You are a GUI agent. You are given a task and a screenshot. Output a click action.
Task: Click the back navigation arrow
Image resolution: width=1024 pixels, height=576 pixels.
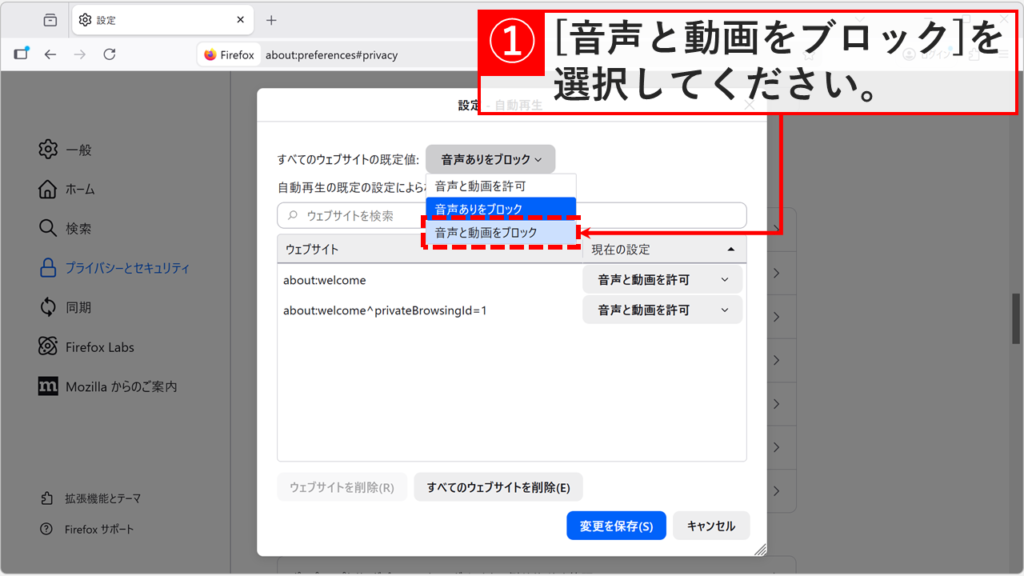pyautogui.click(x=51, y=54)
